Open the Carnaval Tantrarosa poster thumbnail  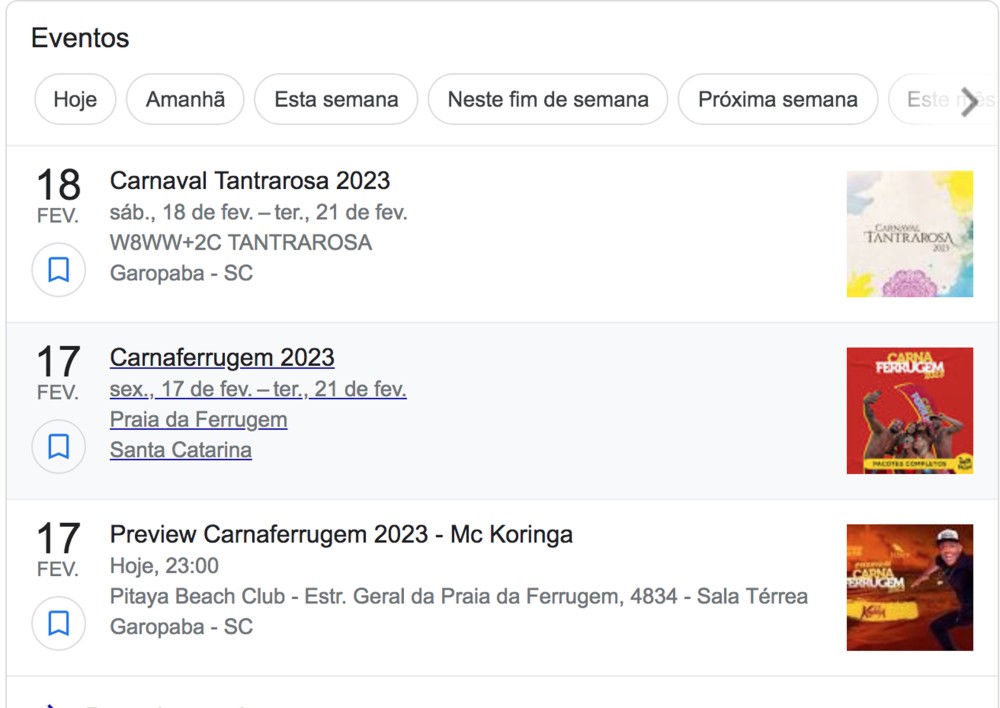point(909,234)
